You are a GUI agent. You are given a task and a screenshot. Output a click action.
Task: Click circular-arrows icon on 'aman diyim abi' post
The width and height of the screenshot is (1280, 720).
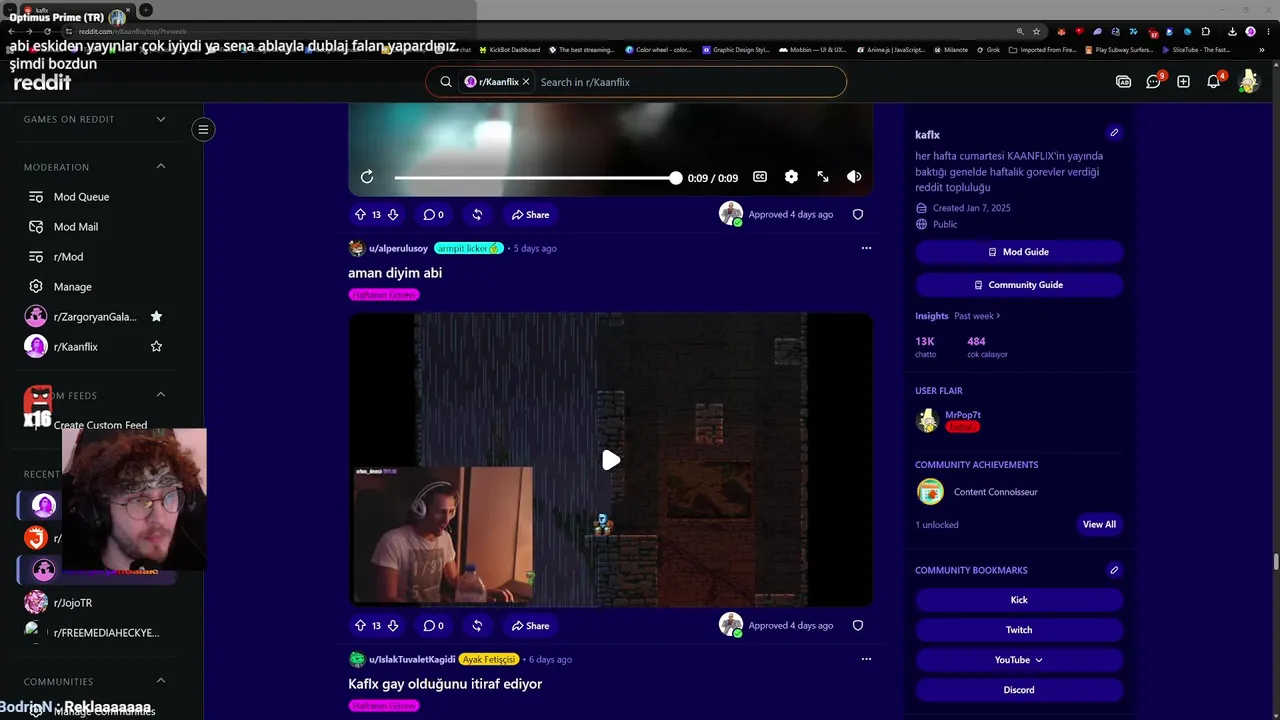click(x=477, y=625)
